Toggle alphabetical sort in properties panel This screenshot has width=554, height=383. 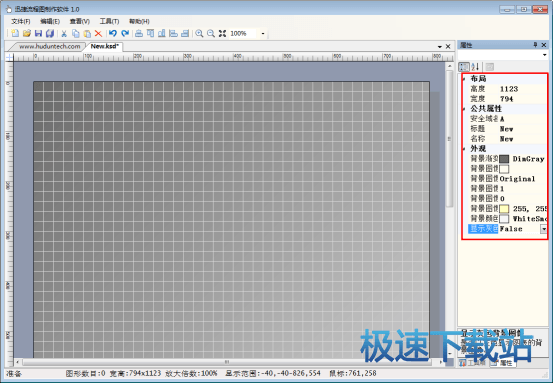pos(475,67)
